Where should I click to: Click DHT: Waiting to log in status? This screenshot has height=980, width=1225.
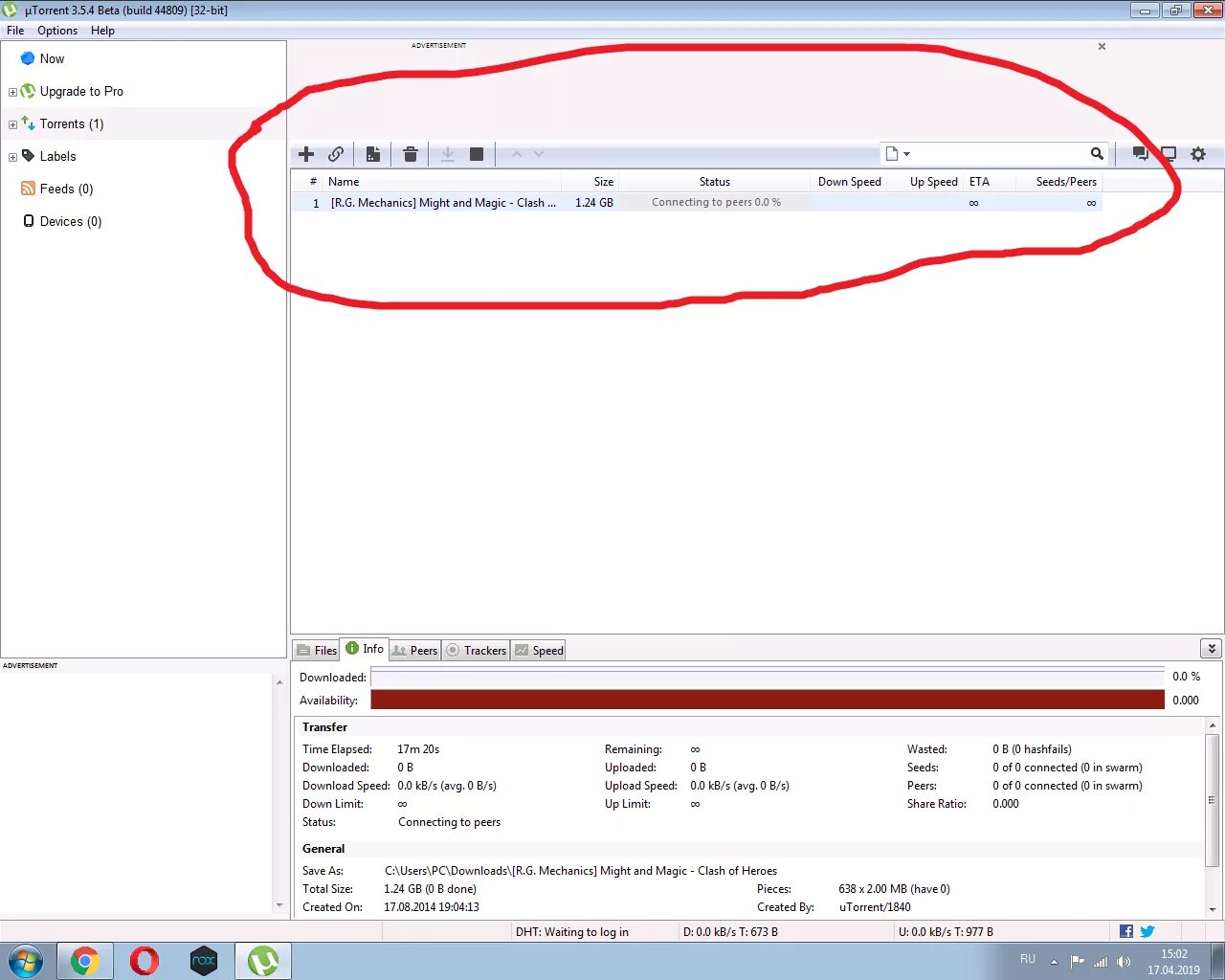tap(572, 932)
